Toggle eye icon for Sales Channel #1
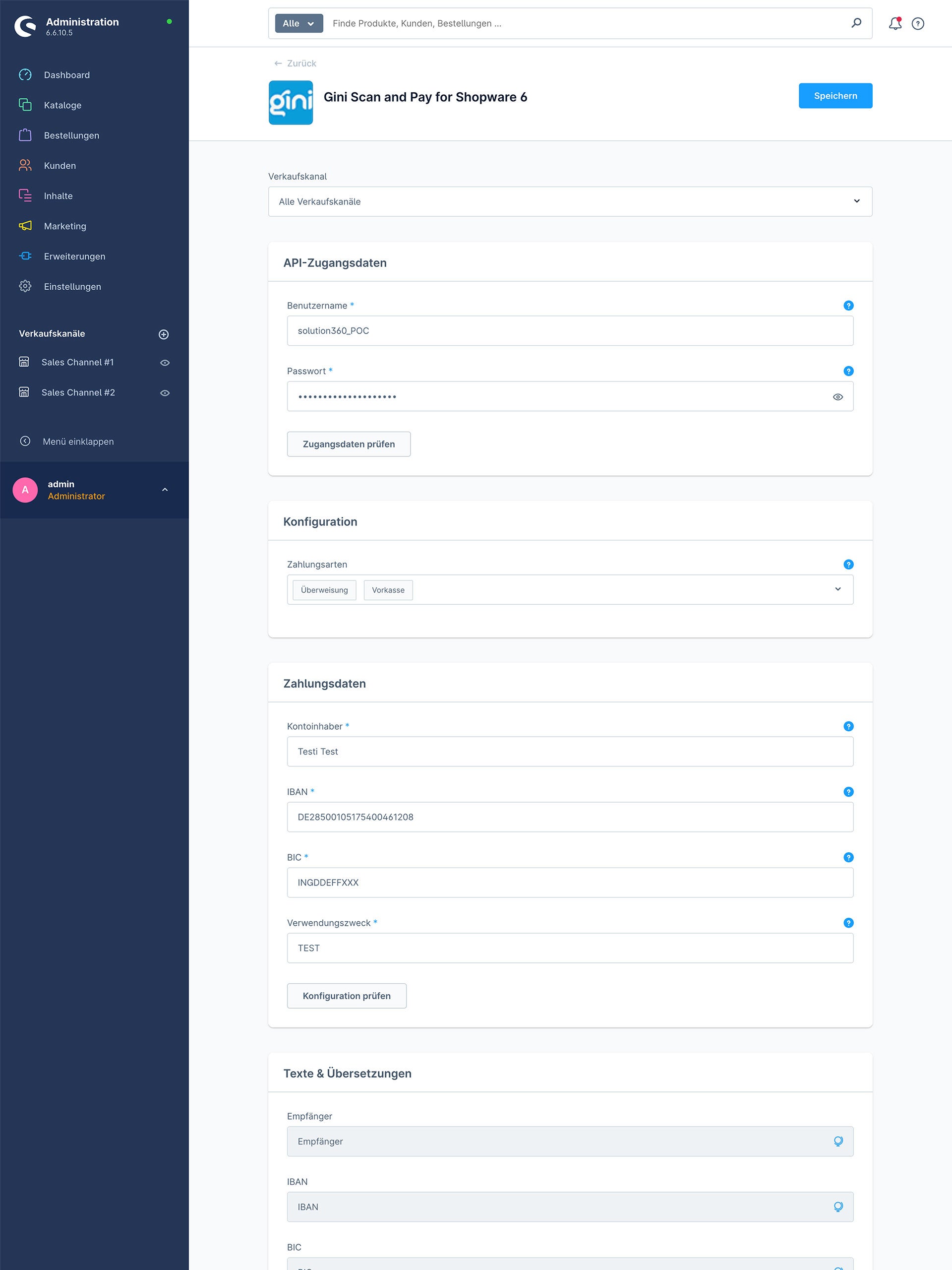Viewport: 952px width, 1270px height. coord(165,363)
